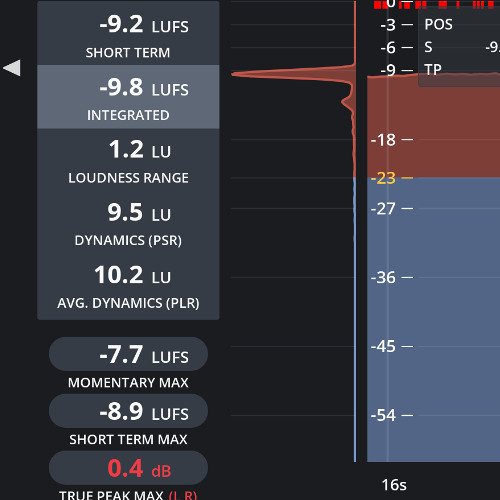Click the red clipping indicators at the graph top
This screenshot has width=500, height=500.
pyautogui.click(x=435, y=4)
